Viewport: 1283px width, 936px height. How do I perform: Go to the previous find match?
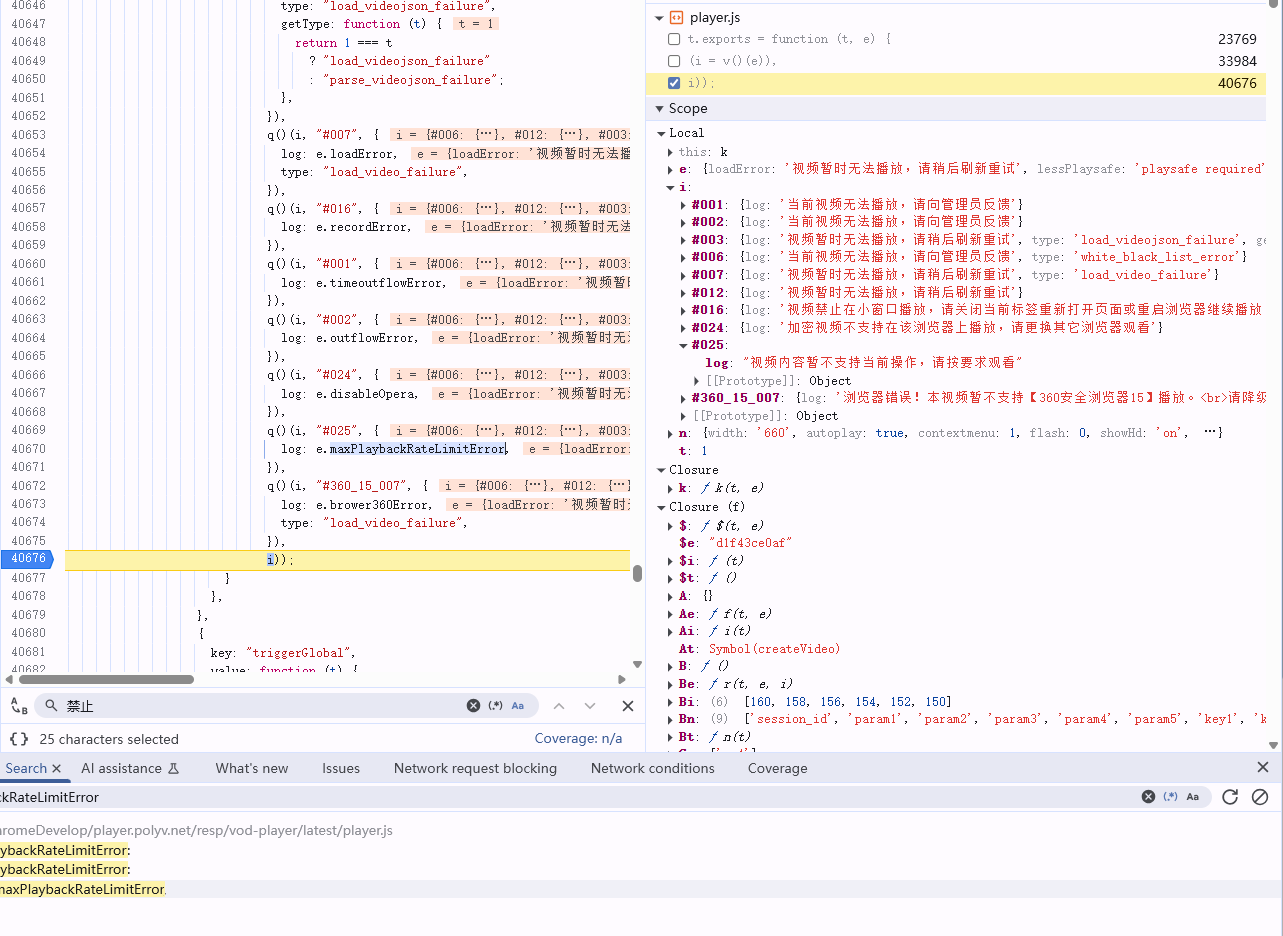[559, 706]
